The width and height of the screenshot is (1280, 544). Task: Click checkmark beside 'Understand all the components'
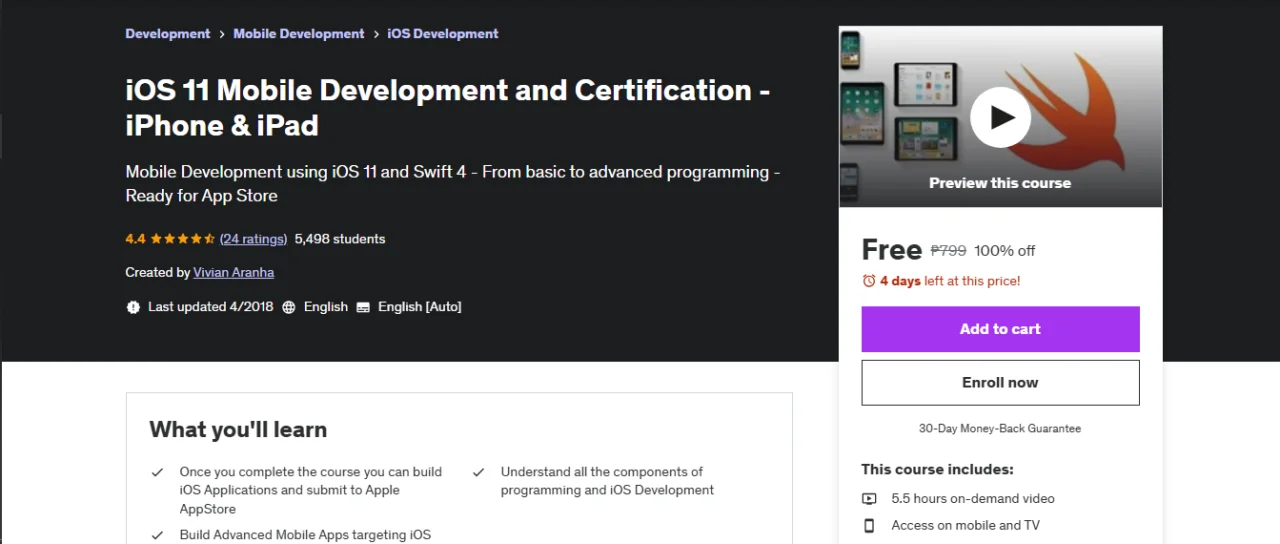(478, 472)
